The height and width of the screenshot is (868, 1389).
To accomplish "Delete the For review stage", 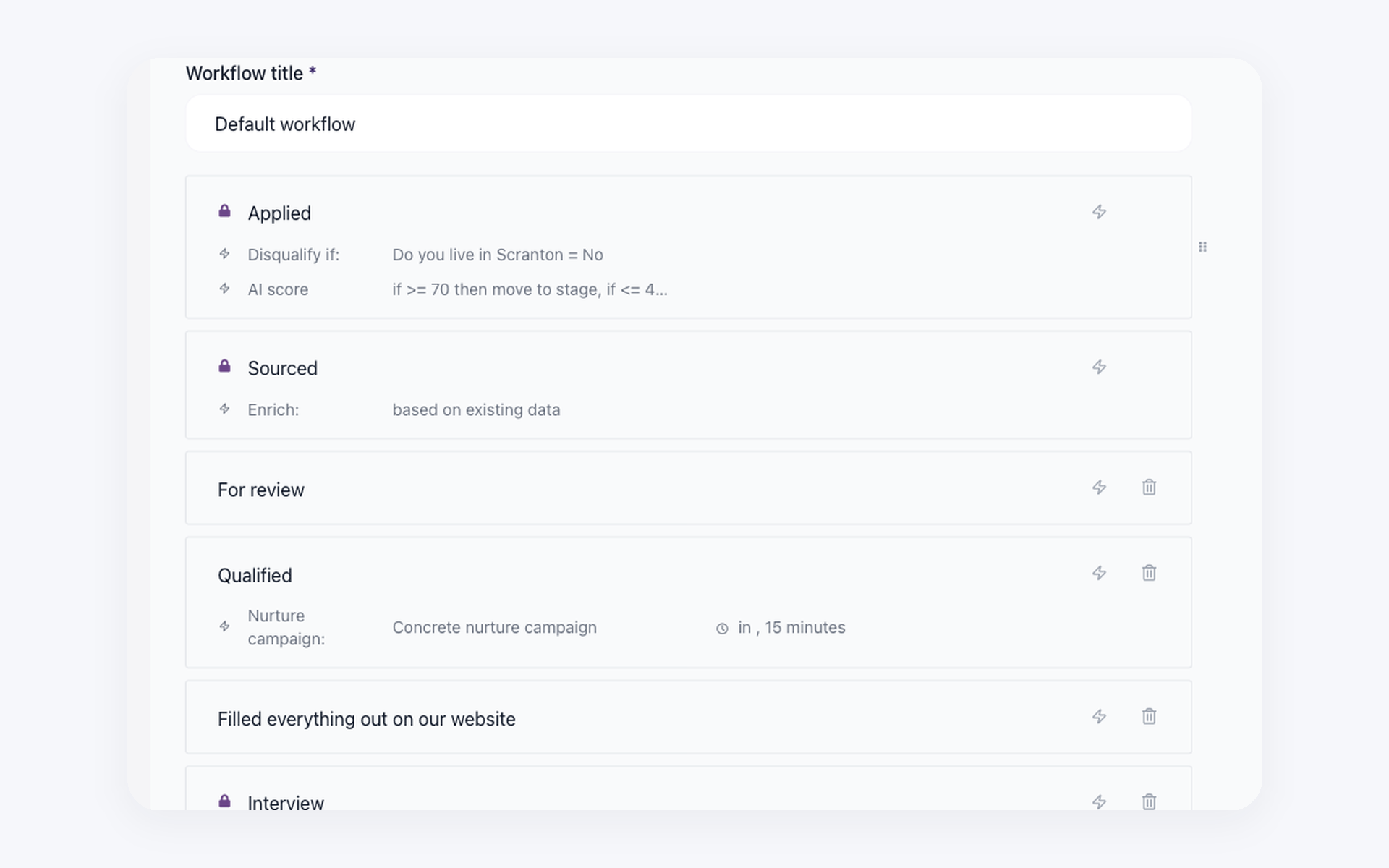I will tap(1149, 488).
